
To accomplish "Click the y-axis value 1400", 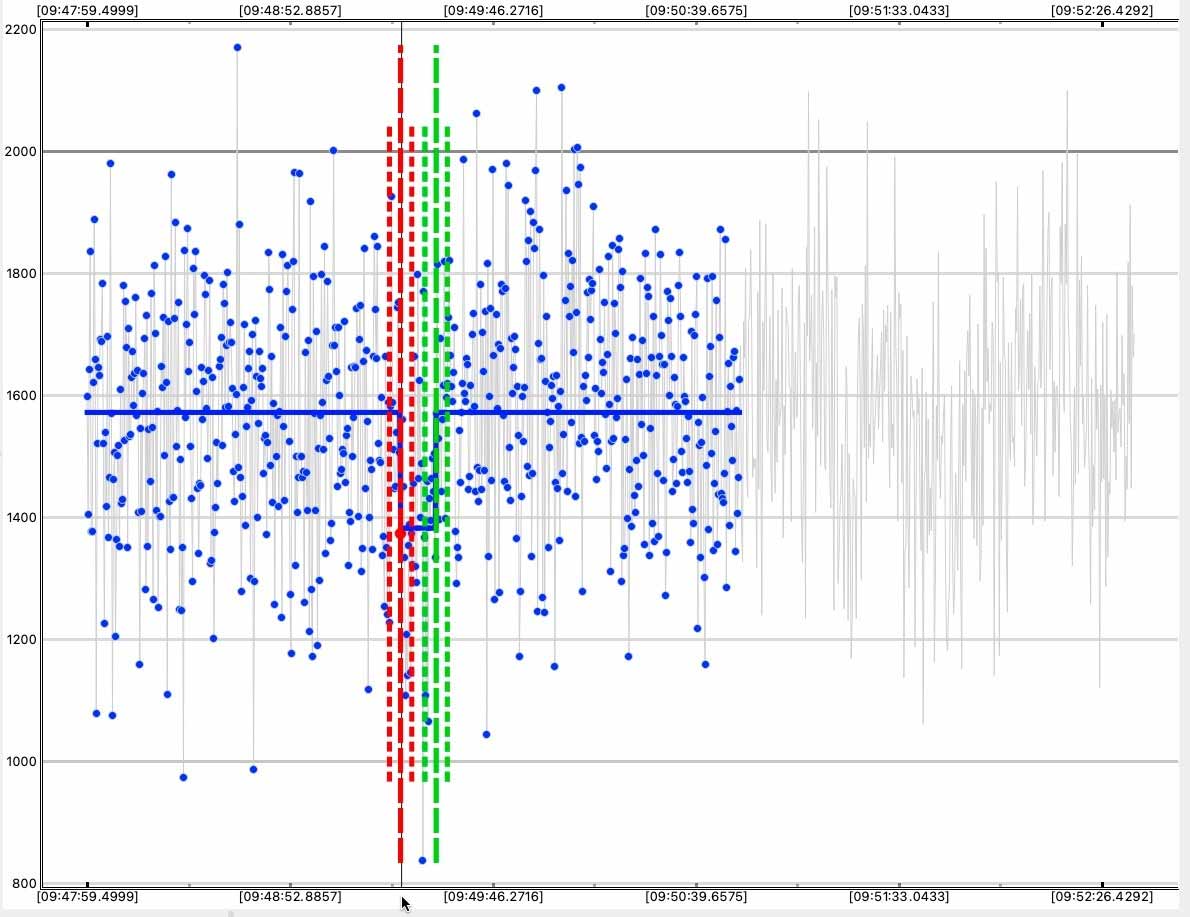I will [20, 518].
